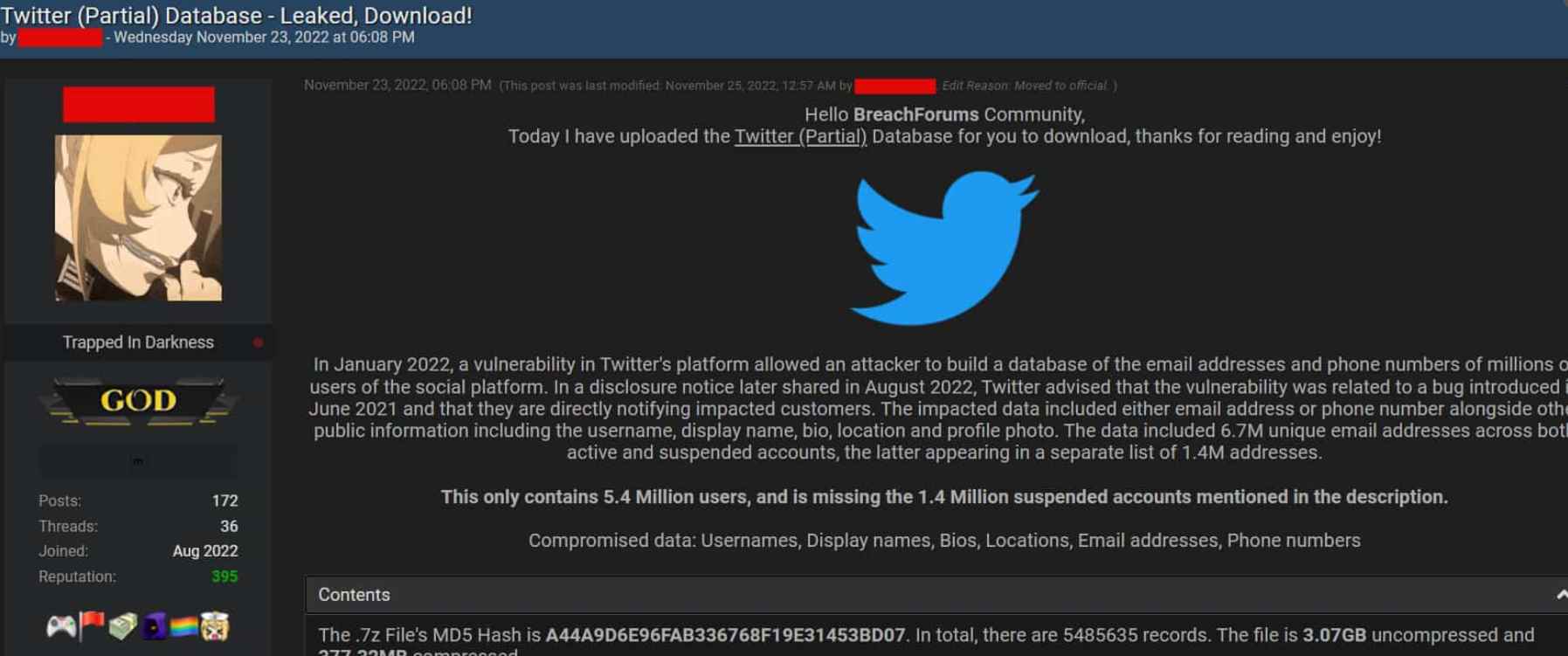Click the '36' threads count
The width and height of the screenshot is (1568, 656).
tap(228, 526)
